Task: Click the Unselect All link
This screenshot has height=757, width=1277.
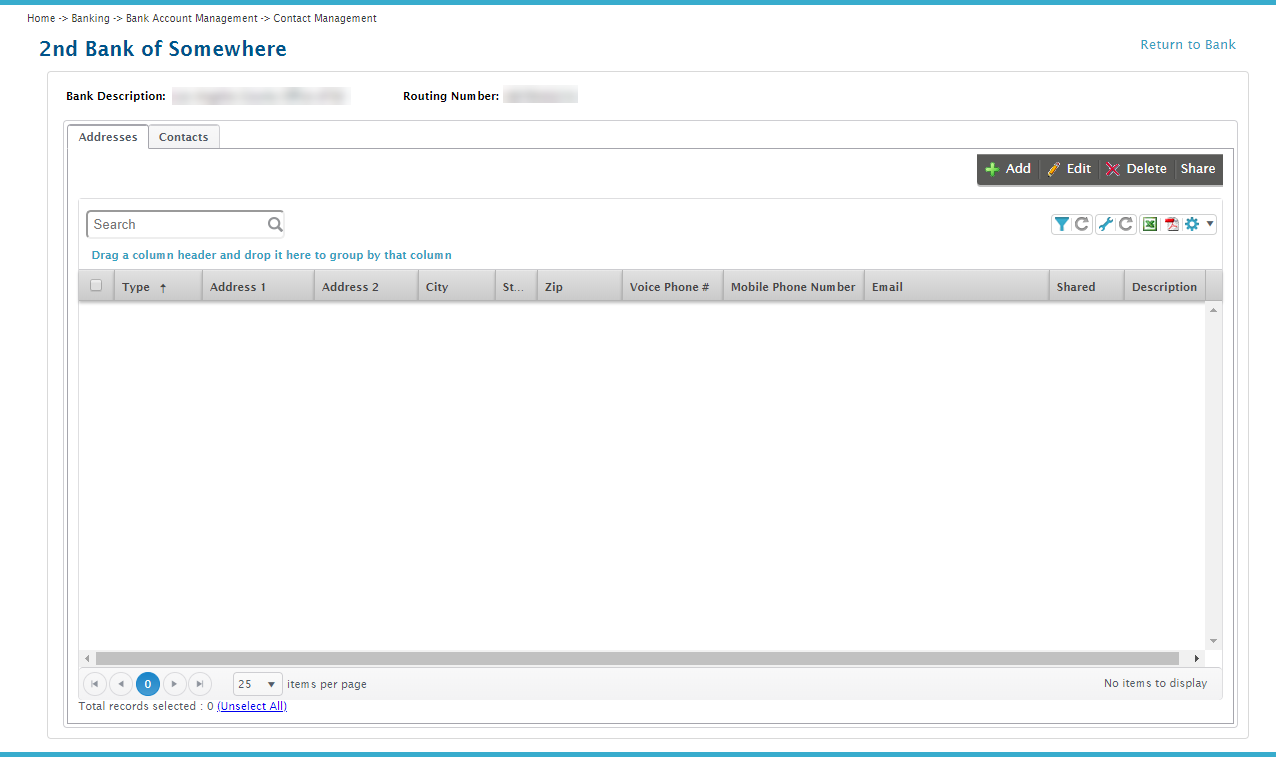Action: pyautogui.click(x=252, y=706)
